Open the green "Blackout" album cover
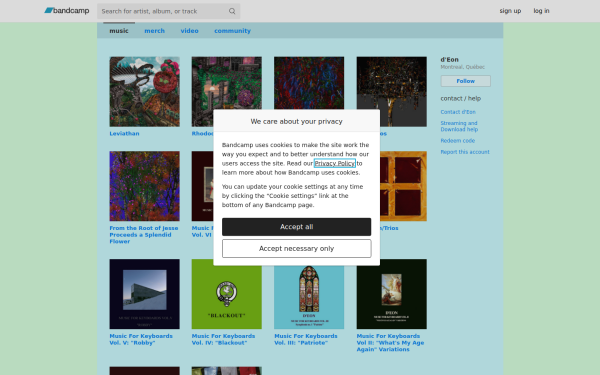This screenshot has height=375, width=600. (227, 297)
